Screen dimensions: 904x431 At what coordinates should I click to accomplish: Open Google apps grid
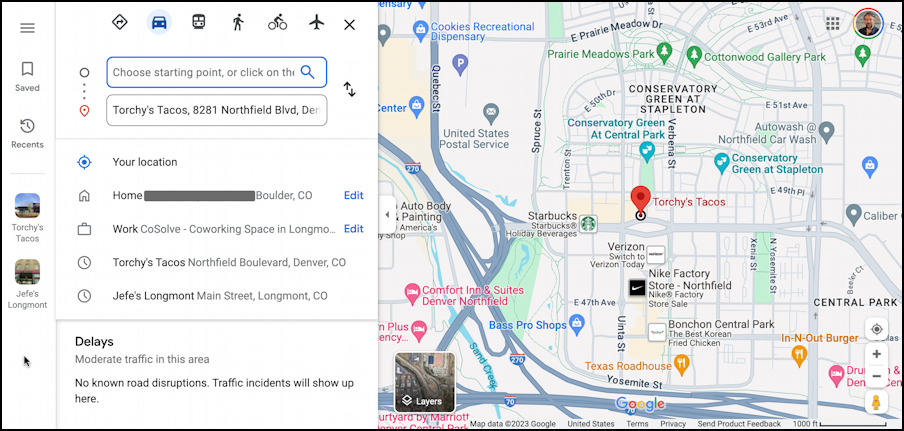833,23
